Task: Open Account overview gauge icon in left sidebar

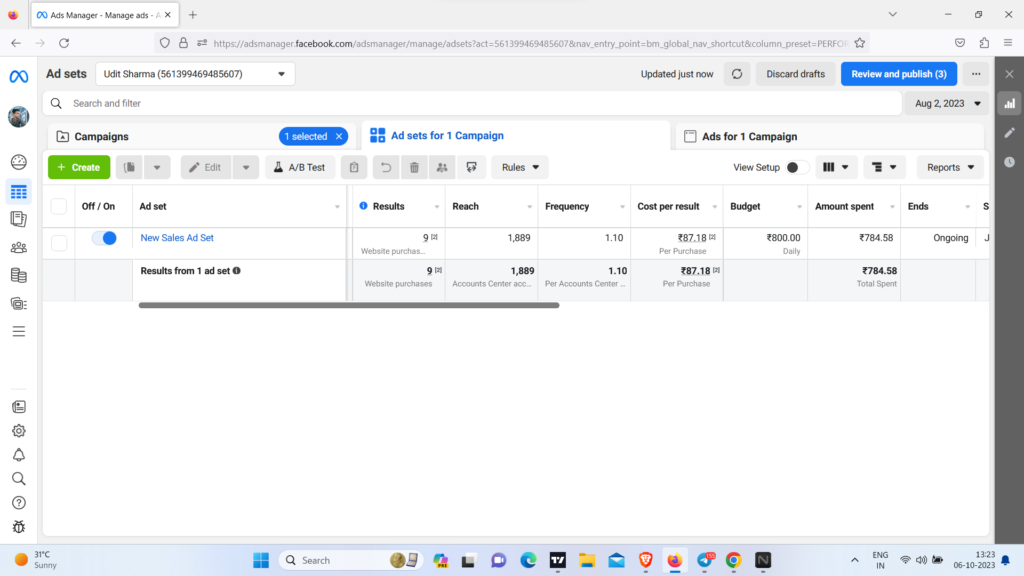Action: 18,162
